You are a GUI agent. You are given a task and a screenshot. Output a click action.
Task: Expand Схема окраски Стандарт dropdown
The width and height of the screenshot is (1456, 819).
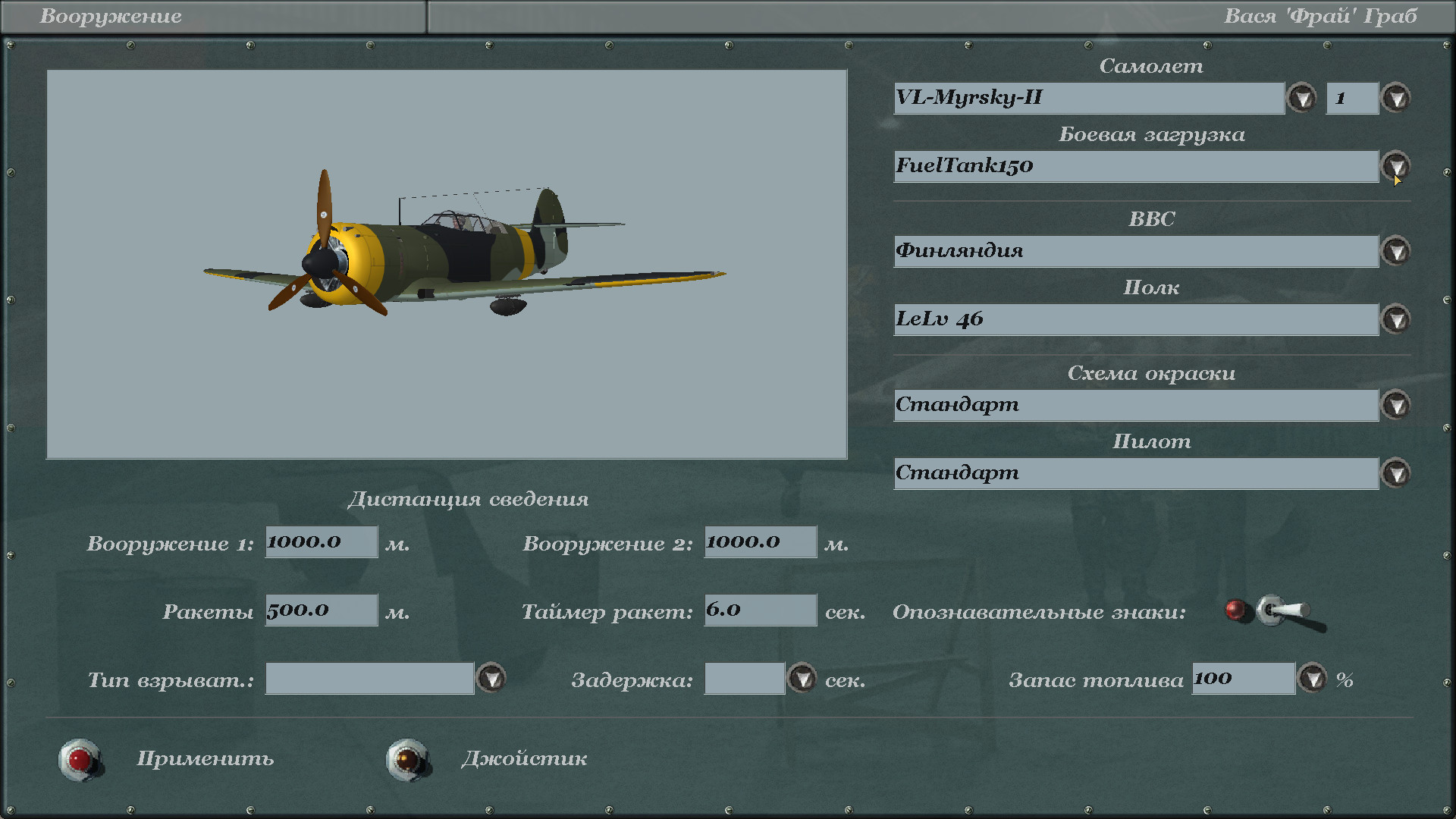click(x=1396, y=405)
